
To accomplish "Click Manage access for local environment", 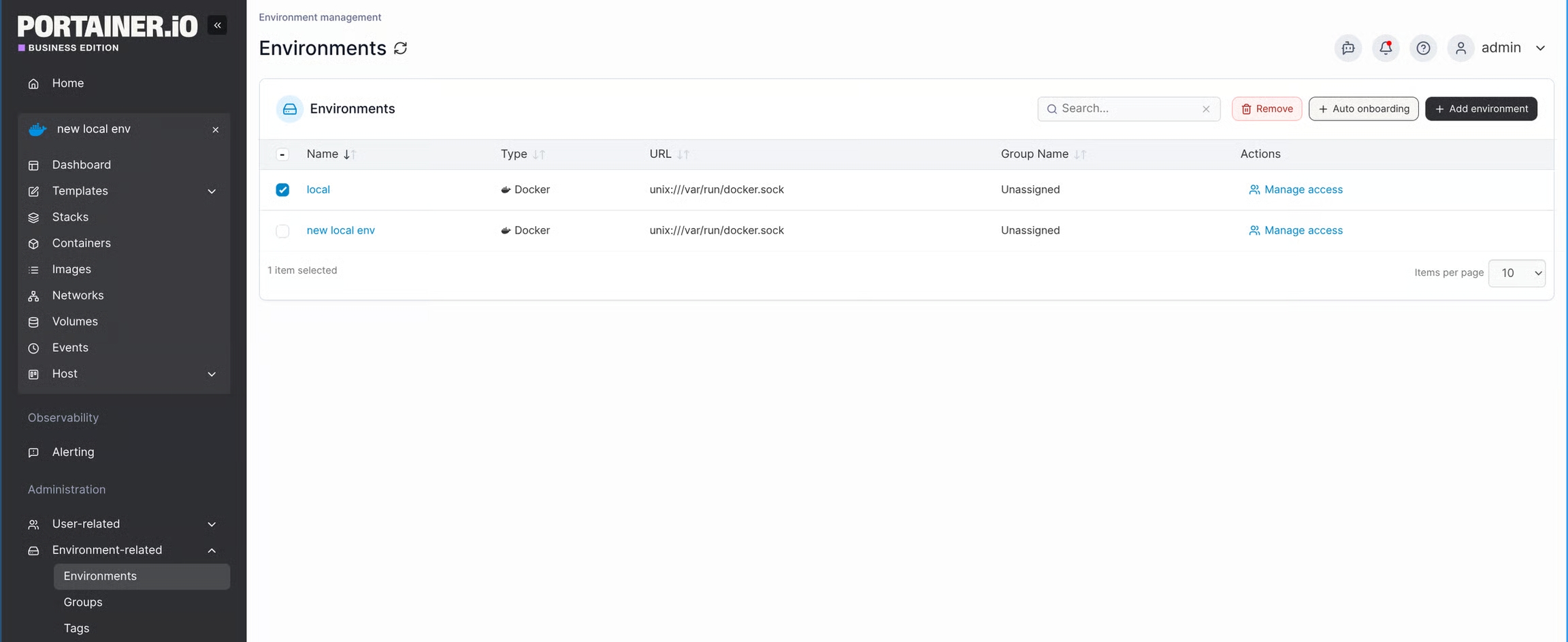I will 1296,190.
